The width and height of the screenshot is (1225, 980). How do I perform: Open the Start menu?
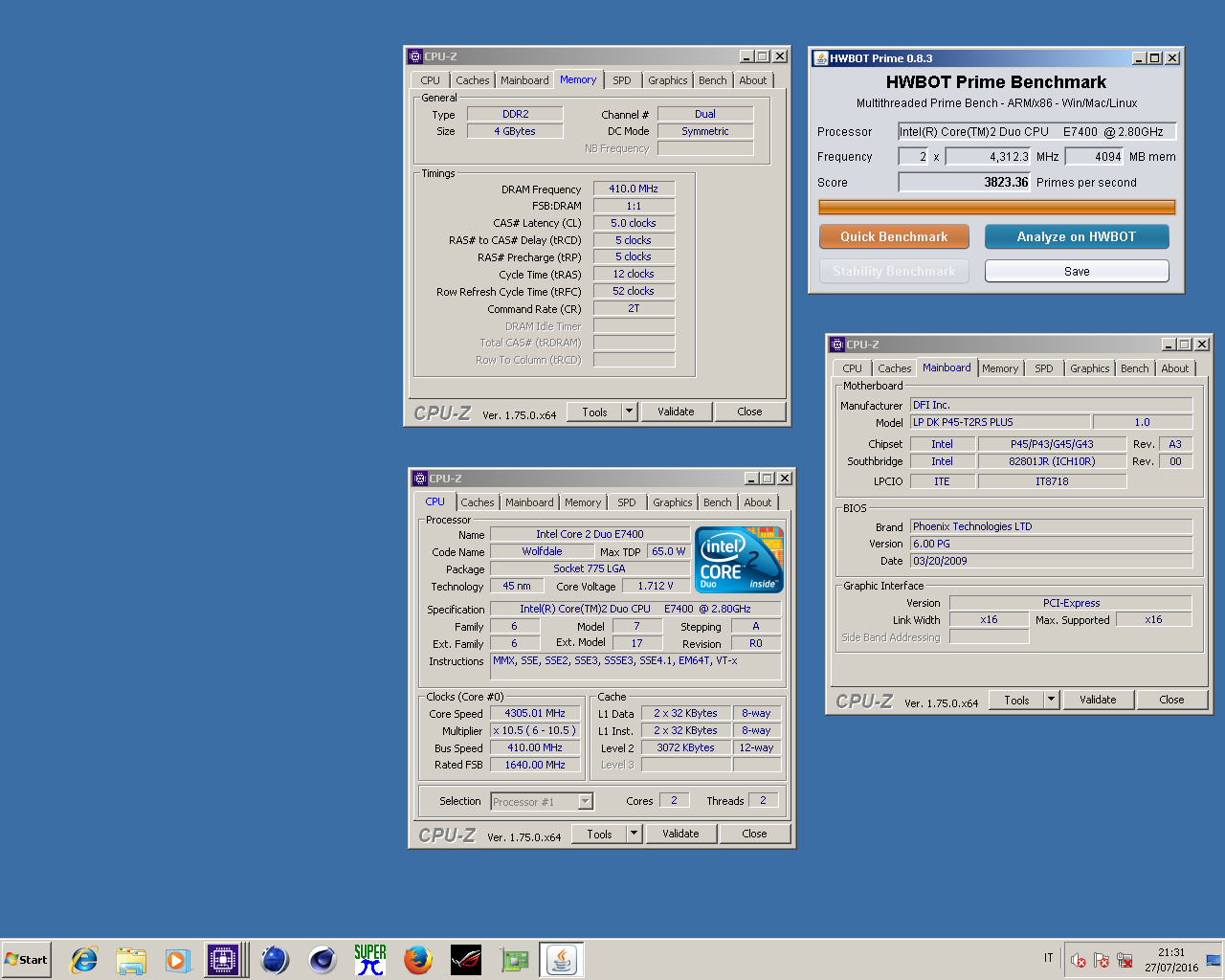click(x=26, y=960)
